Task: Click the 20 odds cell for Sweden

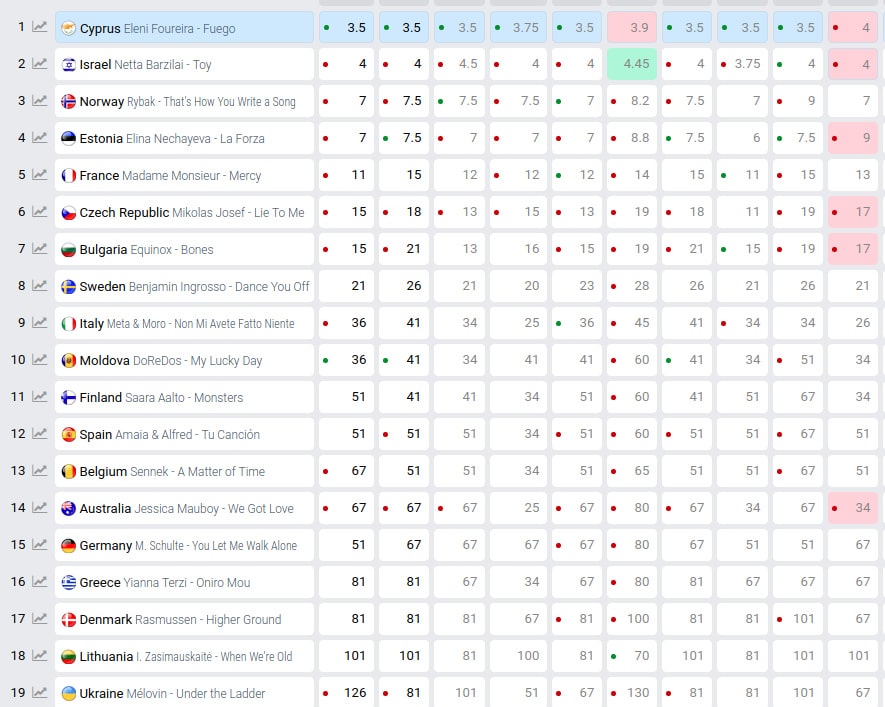Action: [518, 286]
